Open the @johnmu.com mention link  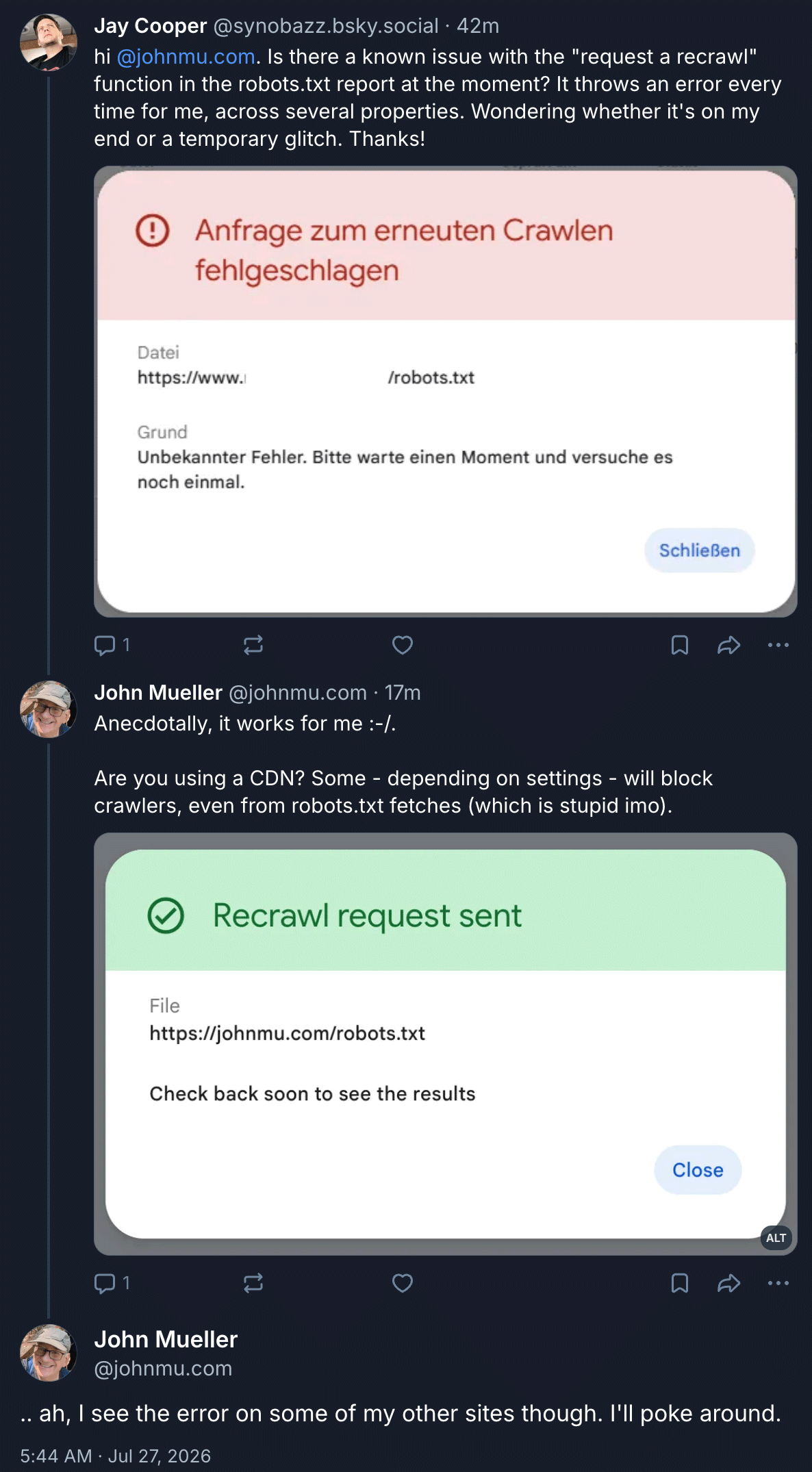[x=186, y=57]
